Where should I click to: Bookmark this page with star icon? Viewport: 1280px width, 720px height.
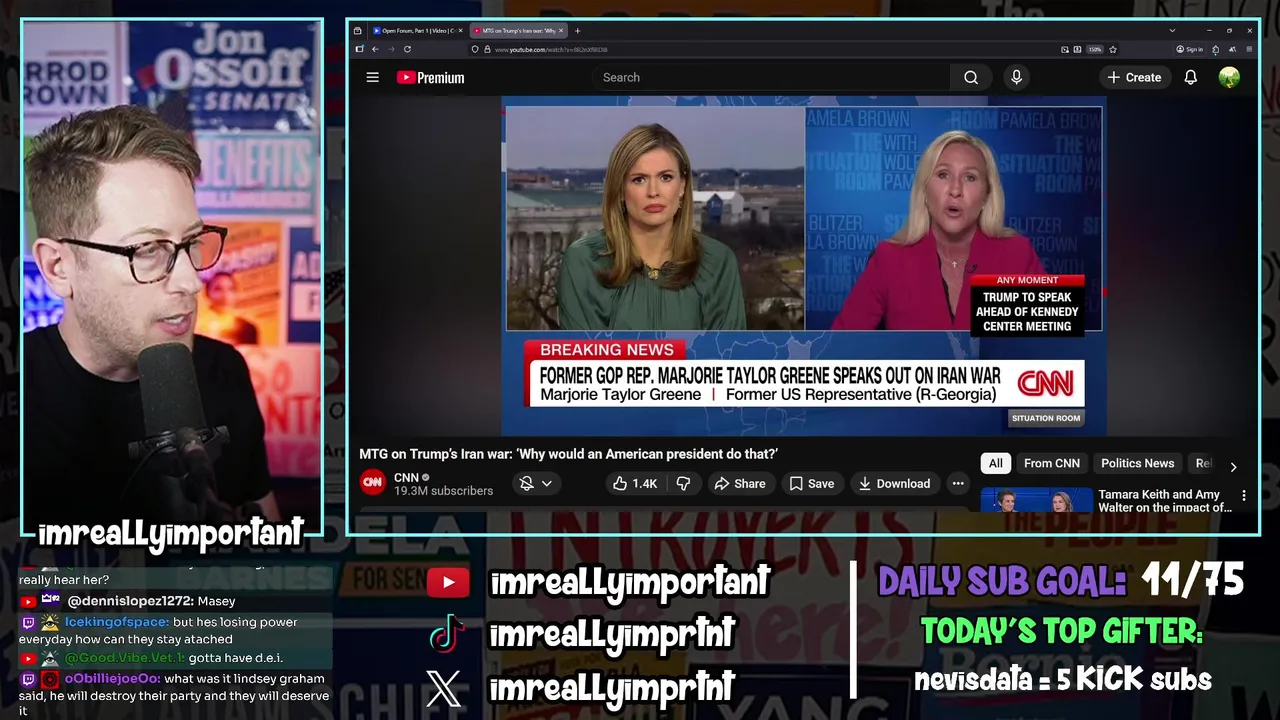1112,49
